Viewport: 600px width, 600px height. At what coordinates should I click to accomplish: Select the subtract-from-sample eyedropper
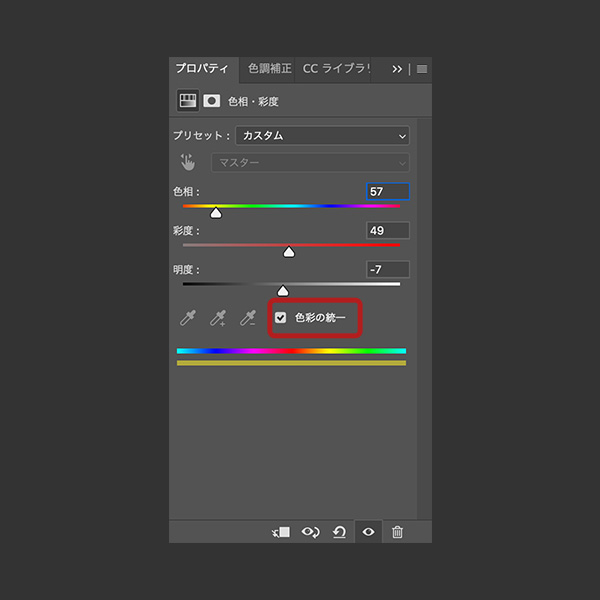247,319
